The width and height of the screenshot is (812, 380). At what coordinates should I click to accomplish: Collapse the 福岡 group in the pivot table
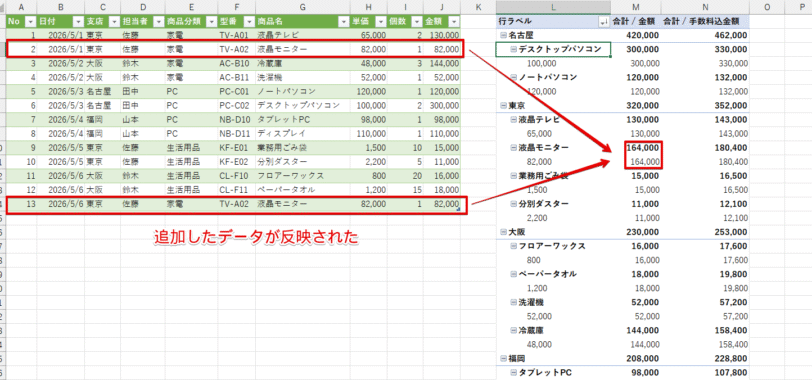pyautogui.click(x=503, y=358)
